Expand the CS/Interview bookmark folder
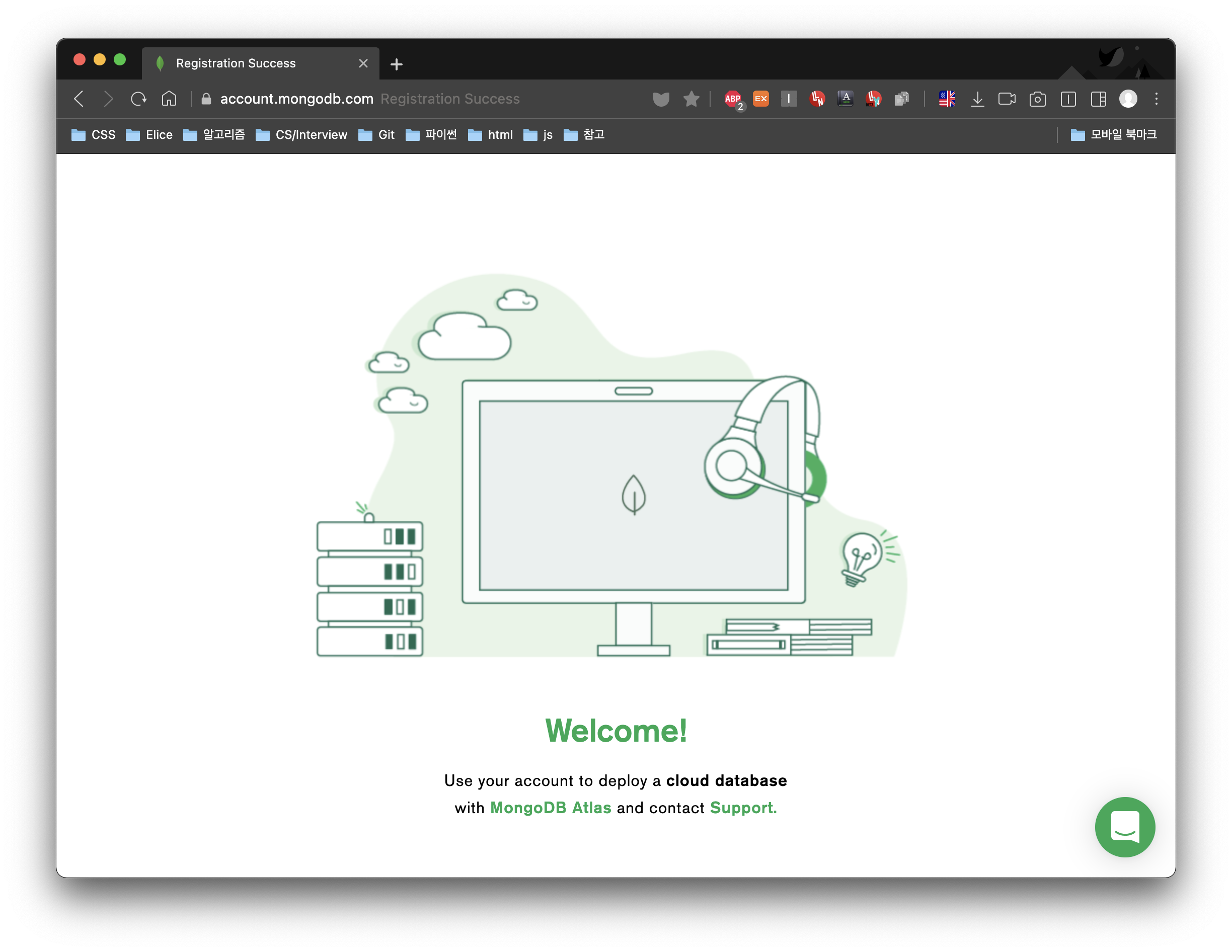Image resolution: width=1232 pixels, height=952 pixels. [301, 135]
